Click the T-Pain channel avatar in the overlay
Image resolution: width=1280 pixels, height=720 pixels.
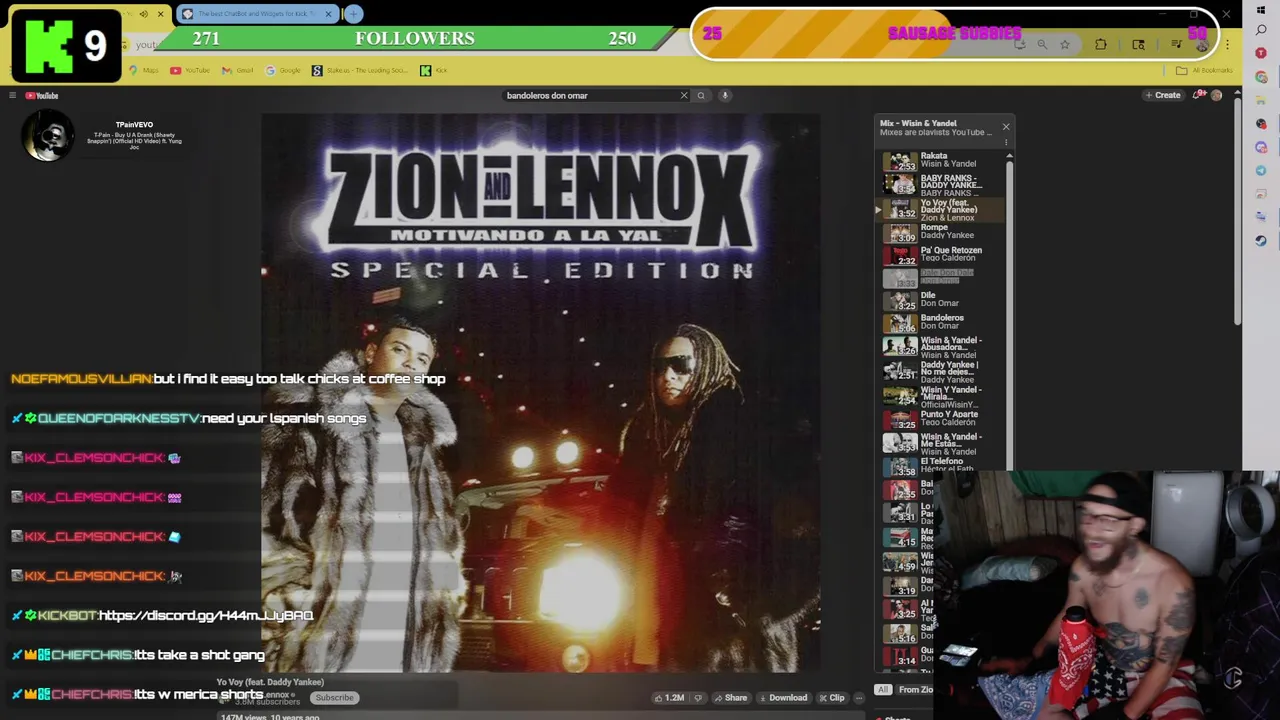(47, 137)
